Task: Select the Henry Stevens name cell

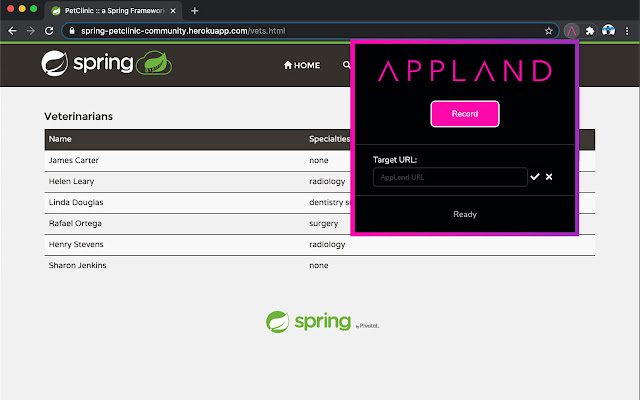Action: (76, 244)
